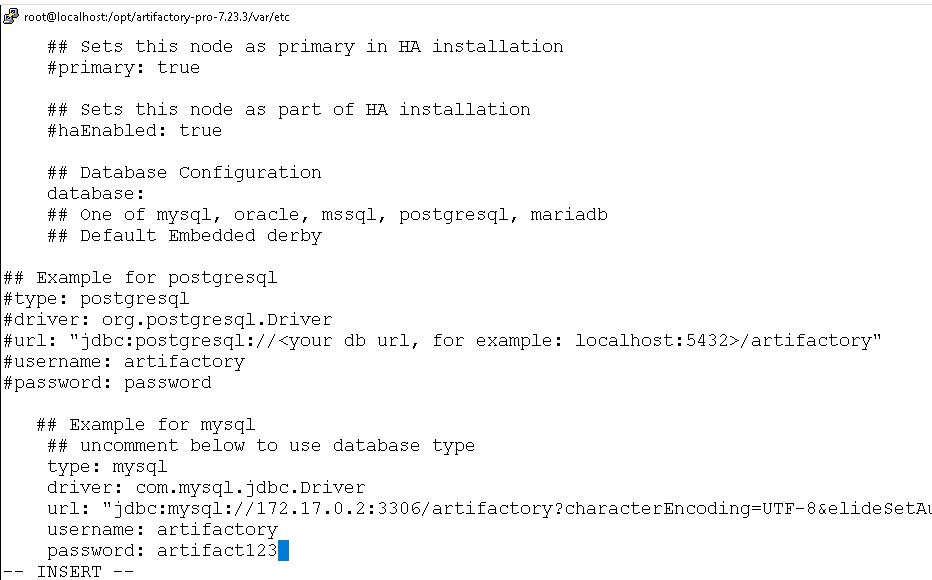The image size is (932, 580).
Task: Click the '#haEnabled: true' line
Action: coord(134,131)
